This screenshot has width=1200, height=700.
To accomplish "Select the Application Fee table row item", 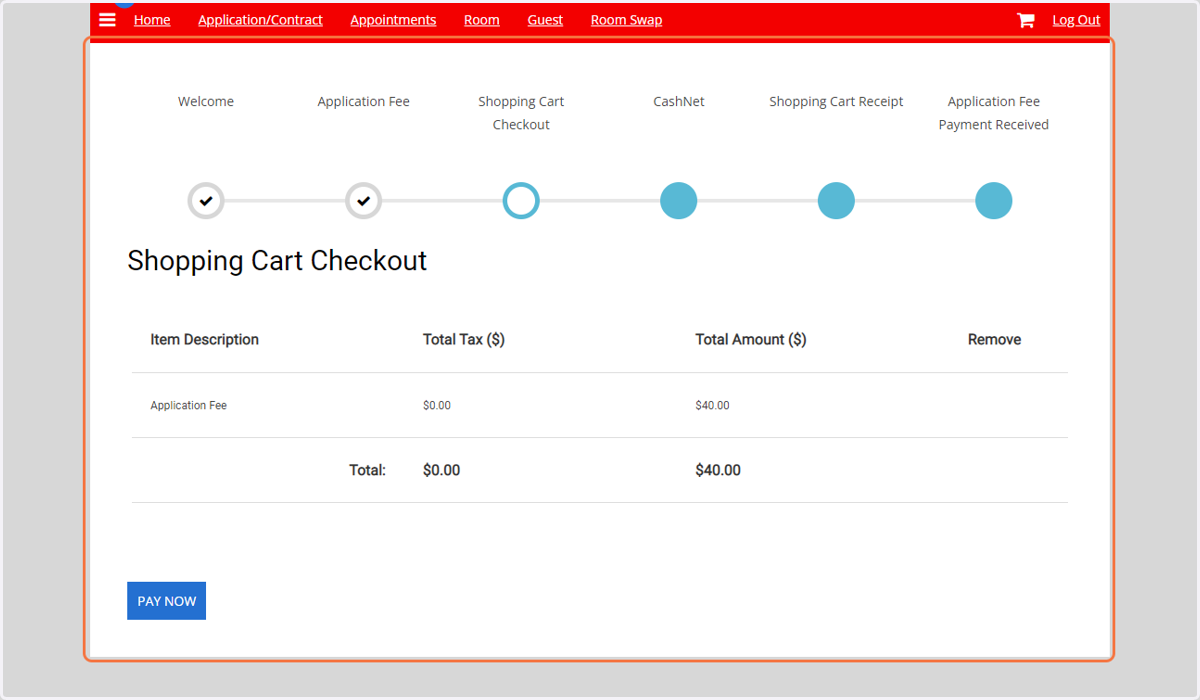I will coord(188,406).
